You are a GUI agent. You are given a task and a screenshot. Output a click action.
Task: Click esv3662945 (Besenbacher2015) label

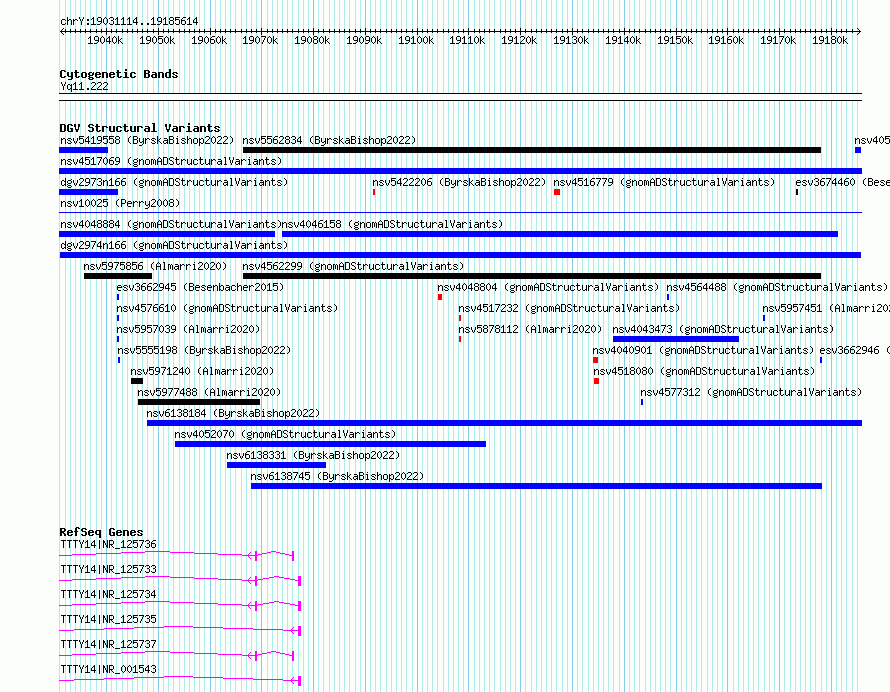point(200,287)
